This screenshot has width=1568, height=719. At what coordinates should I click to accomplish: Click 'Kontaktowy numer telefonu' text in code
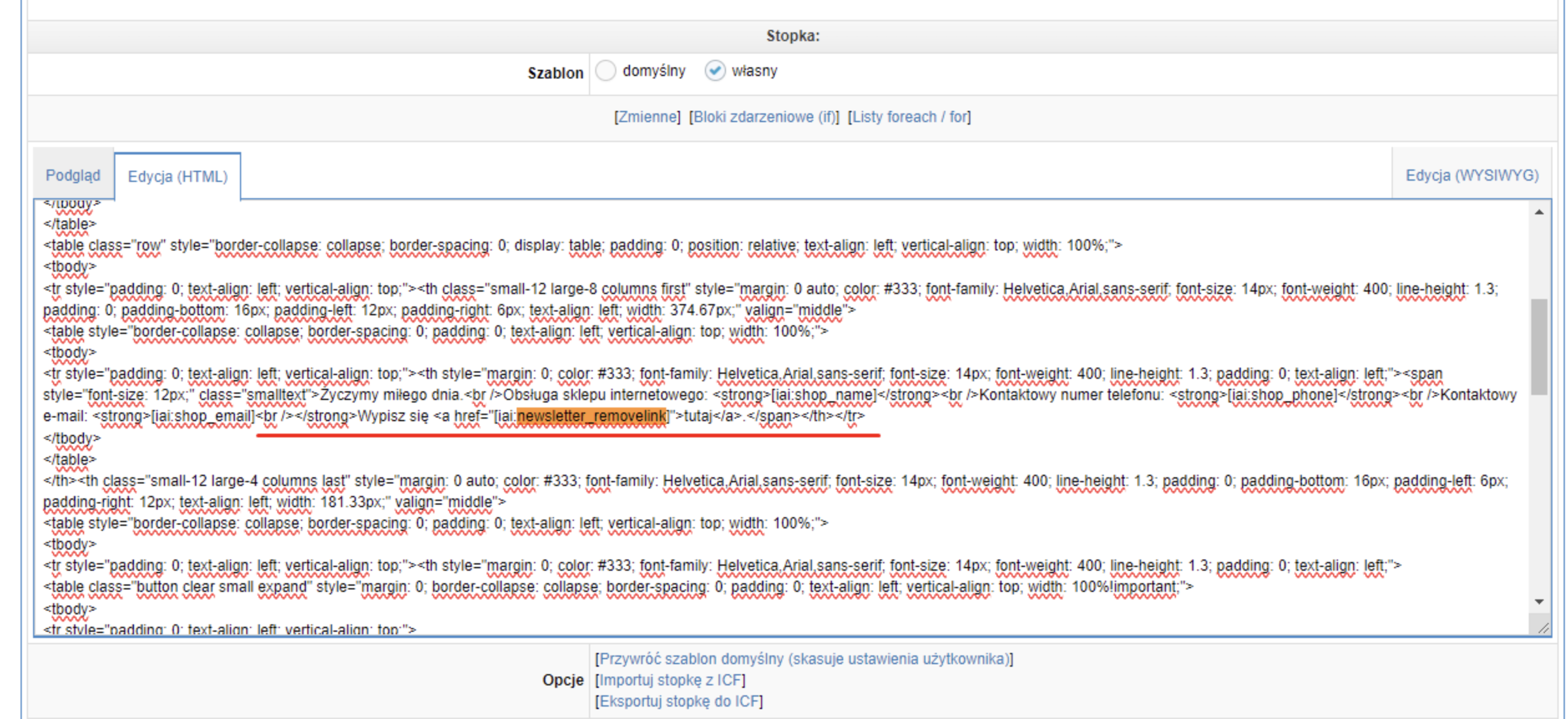1071,395
